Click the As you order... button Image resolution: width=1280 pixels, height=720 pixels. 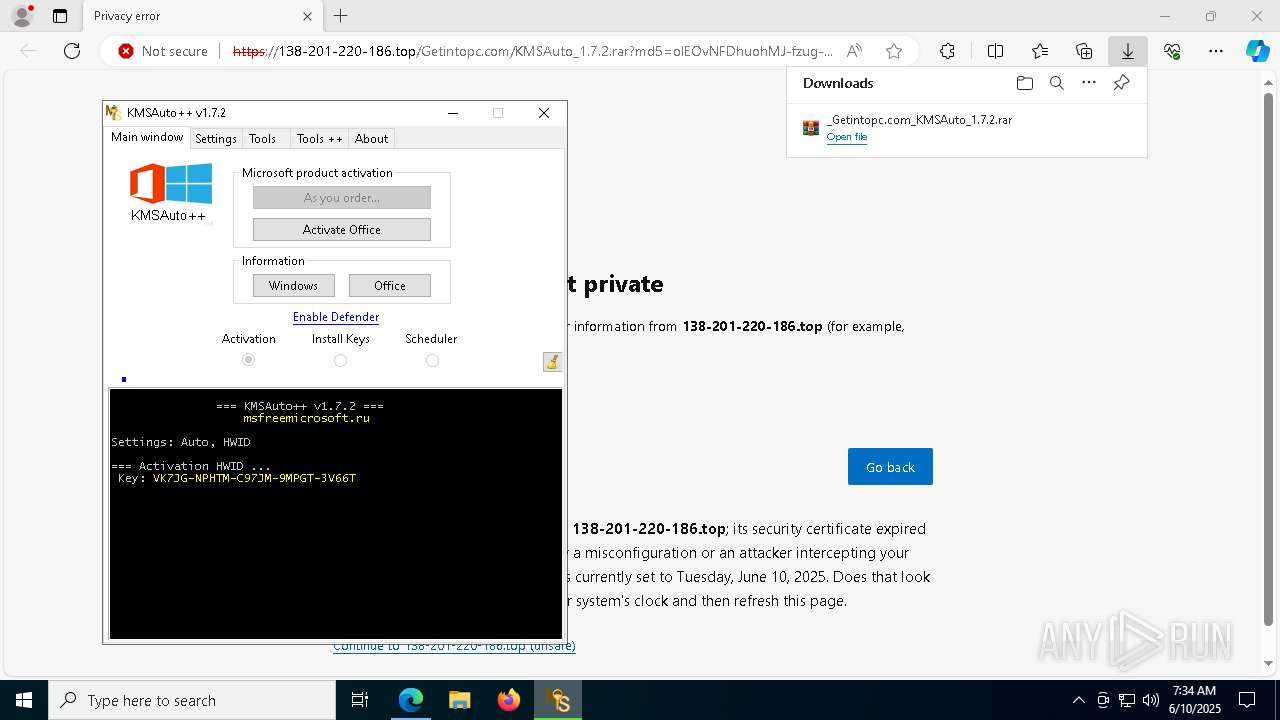point(342,198)
